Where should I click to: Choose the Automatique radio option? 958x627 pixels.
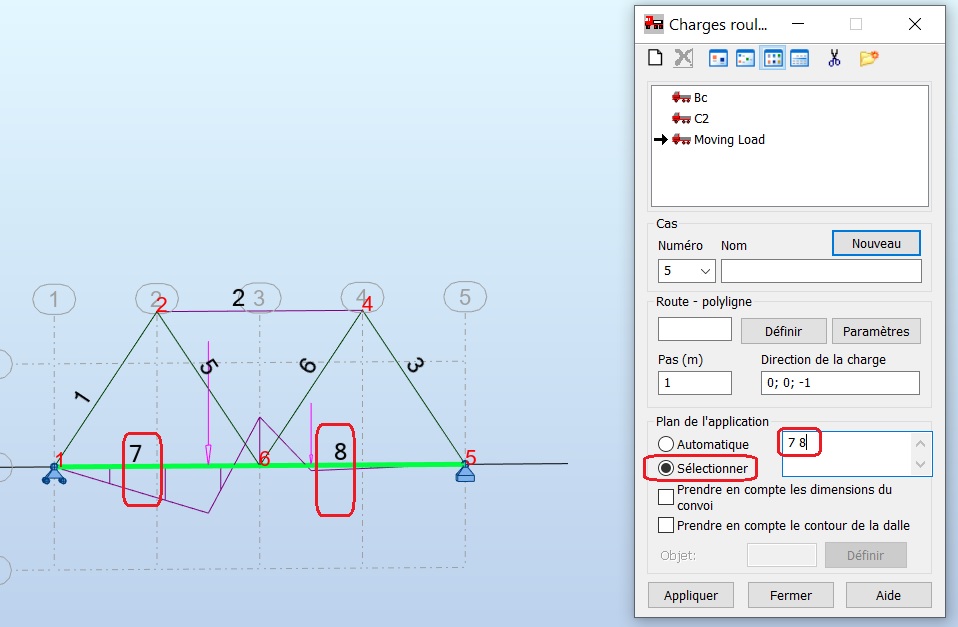point(666,444)
